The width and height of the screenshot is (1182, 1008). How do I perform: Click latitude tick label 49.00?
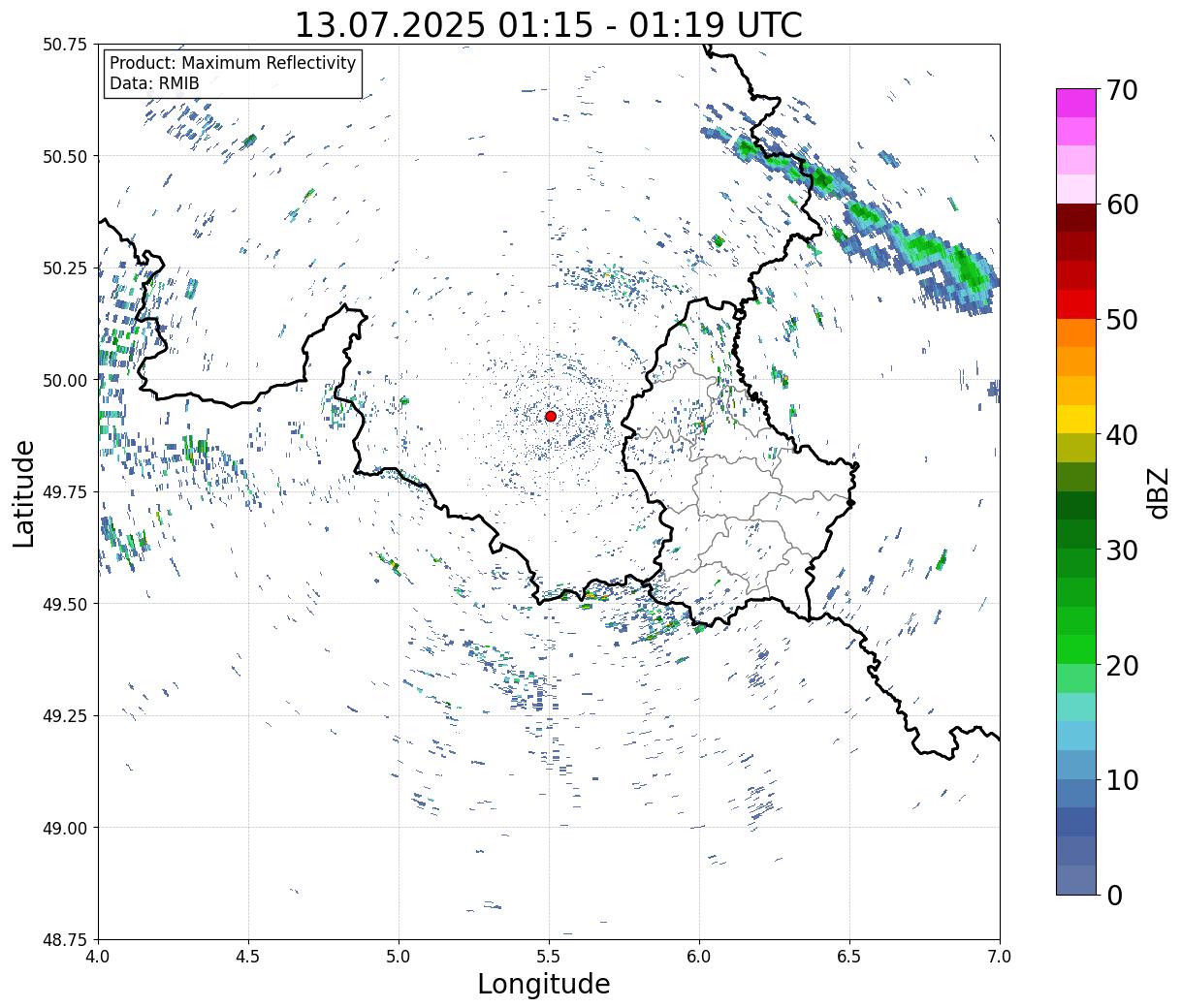(x=65, y=828)
